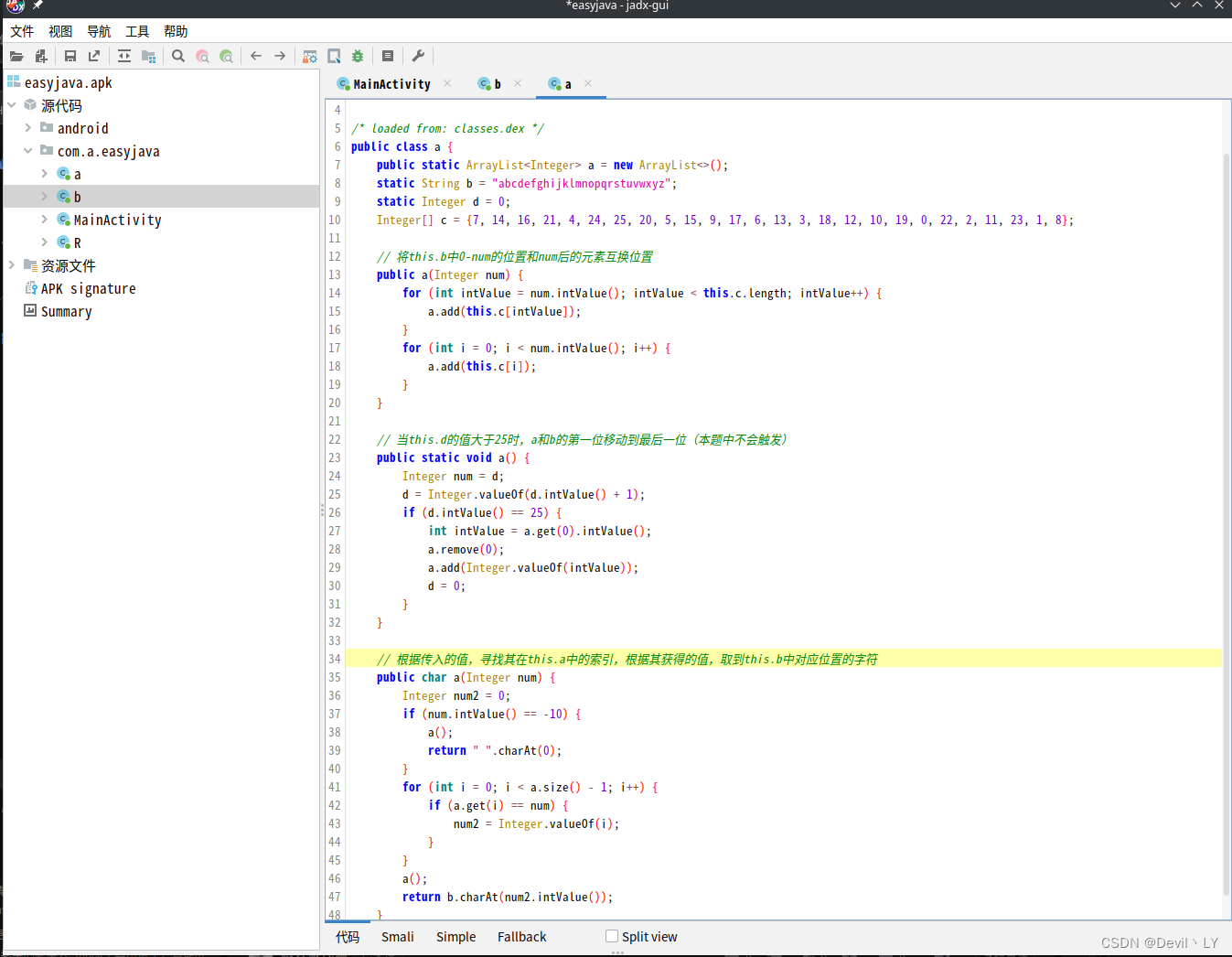Click the navigate forward arrow

point(280,56)
